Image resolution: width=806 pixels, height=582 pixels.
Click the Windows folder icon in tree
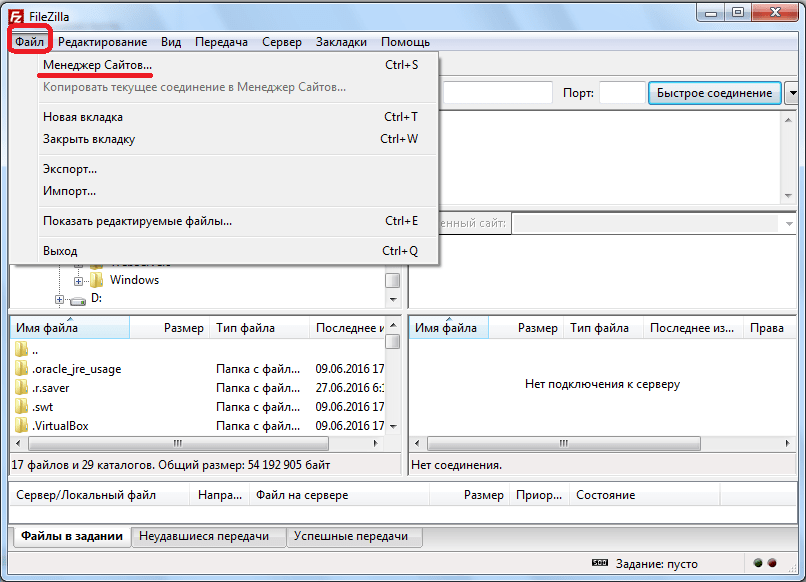[97, 280]
